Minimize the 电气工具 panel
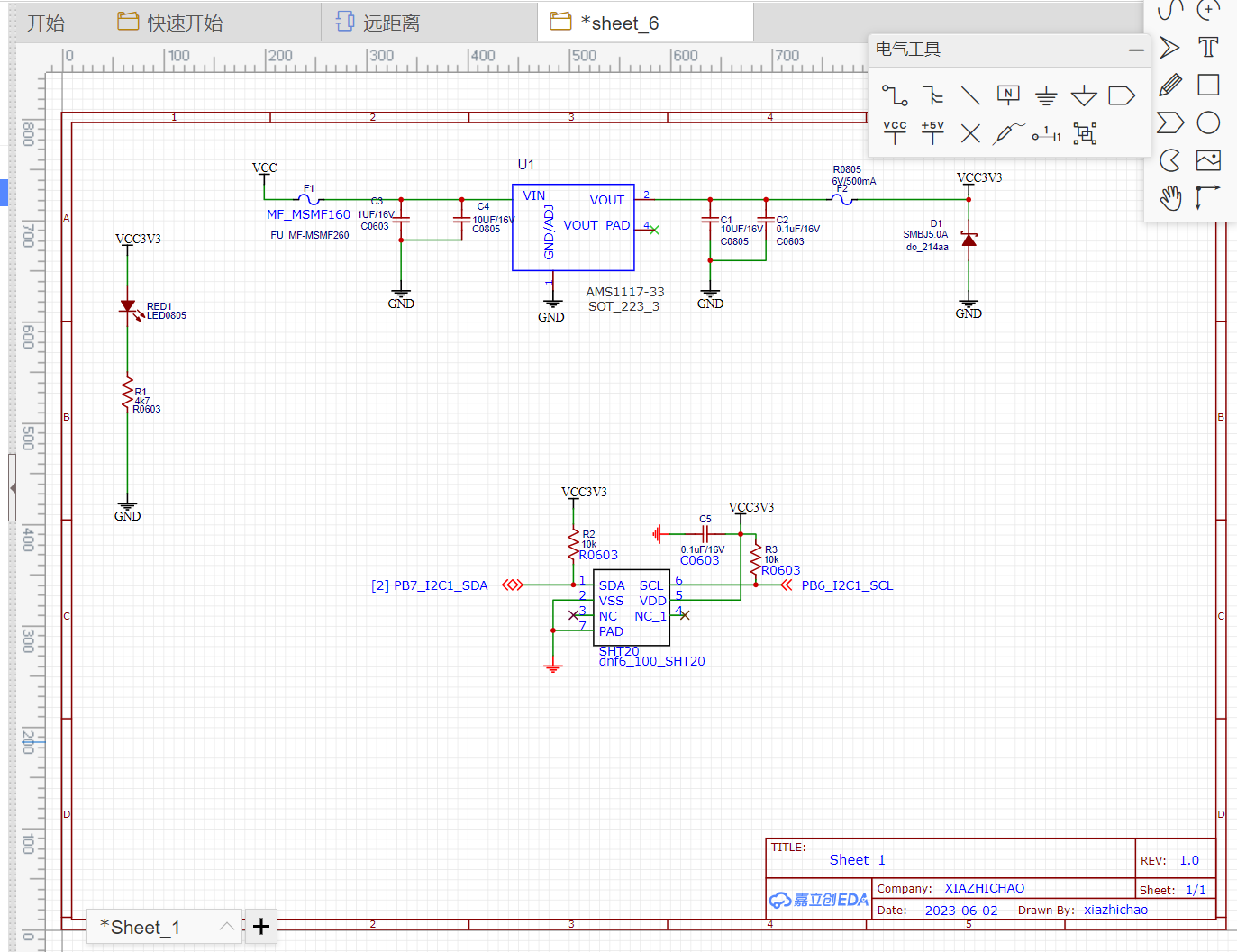 click(x=1136, y=50)
